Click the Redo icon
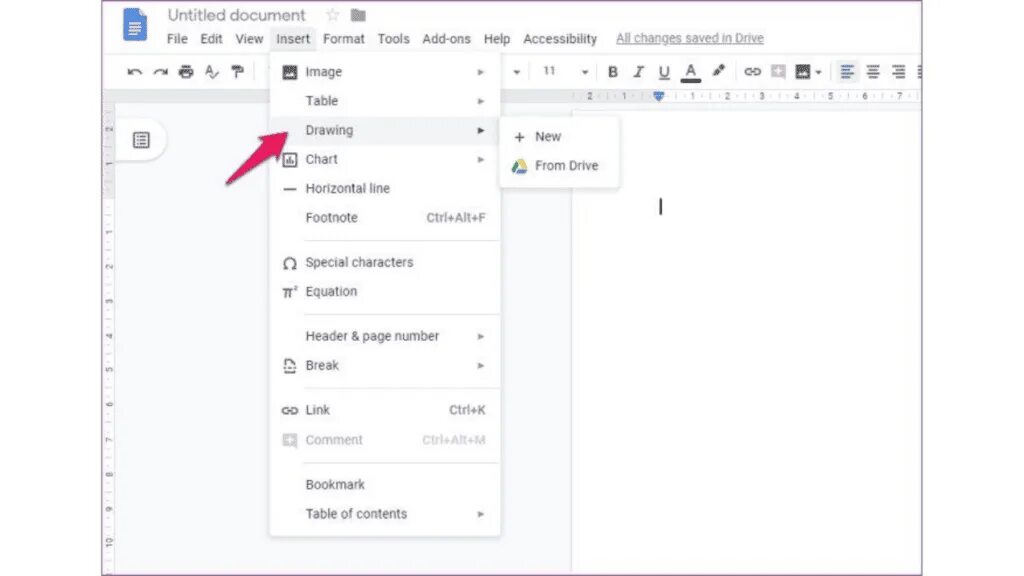The image size is (1024, 576). coord(161,72)
